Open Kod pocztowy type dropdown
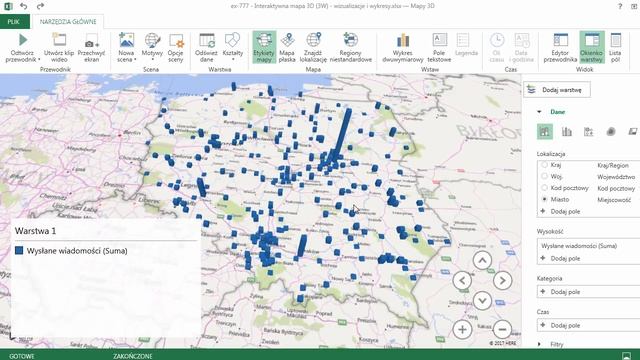Screen dimensions: 640x360 point(616,188)
